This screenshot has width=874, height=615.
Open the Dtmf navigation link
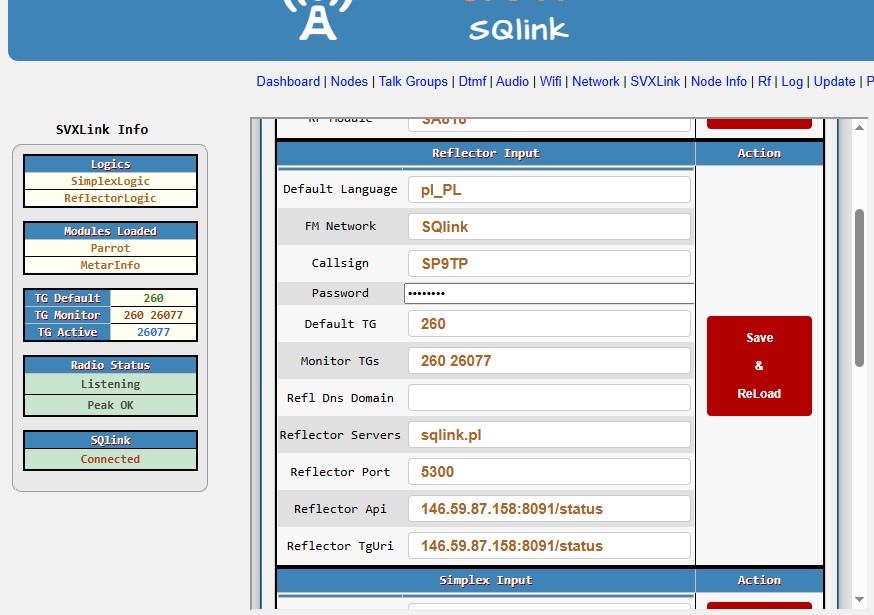click(x=472, y=82)
